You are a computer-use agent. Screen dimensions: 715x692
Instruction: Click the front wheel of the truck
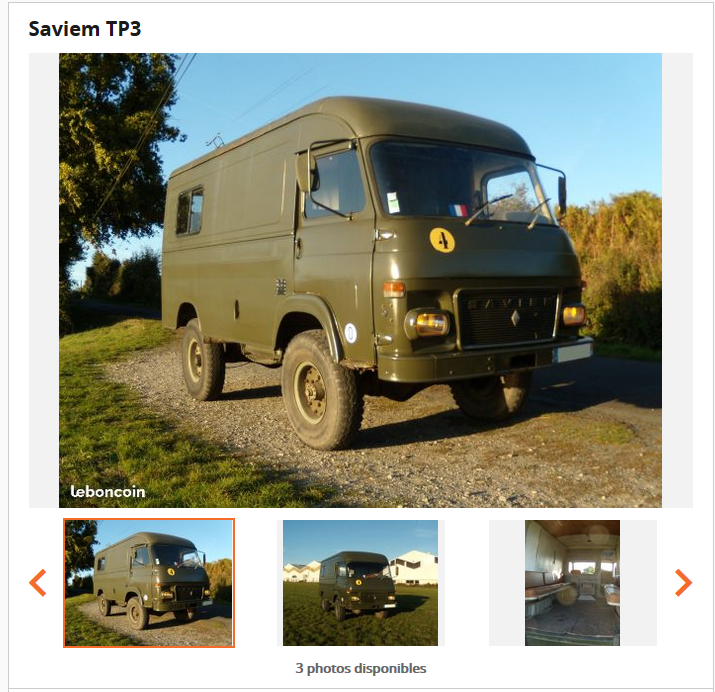(321, 390)
